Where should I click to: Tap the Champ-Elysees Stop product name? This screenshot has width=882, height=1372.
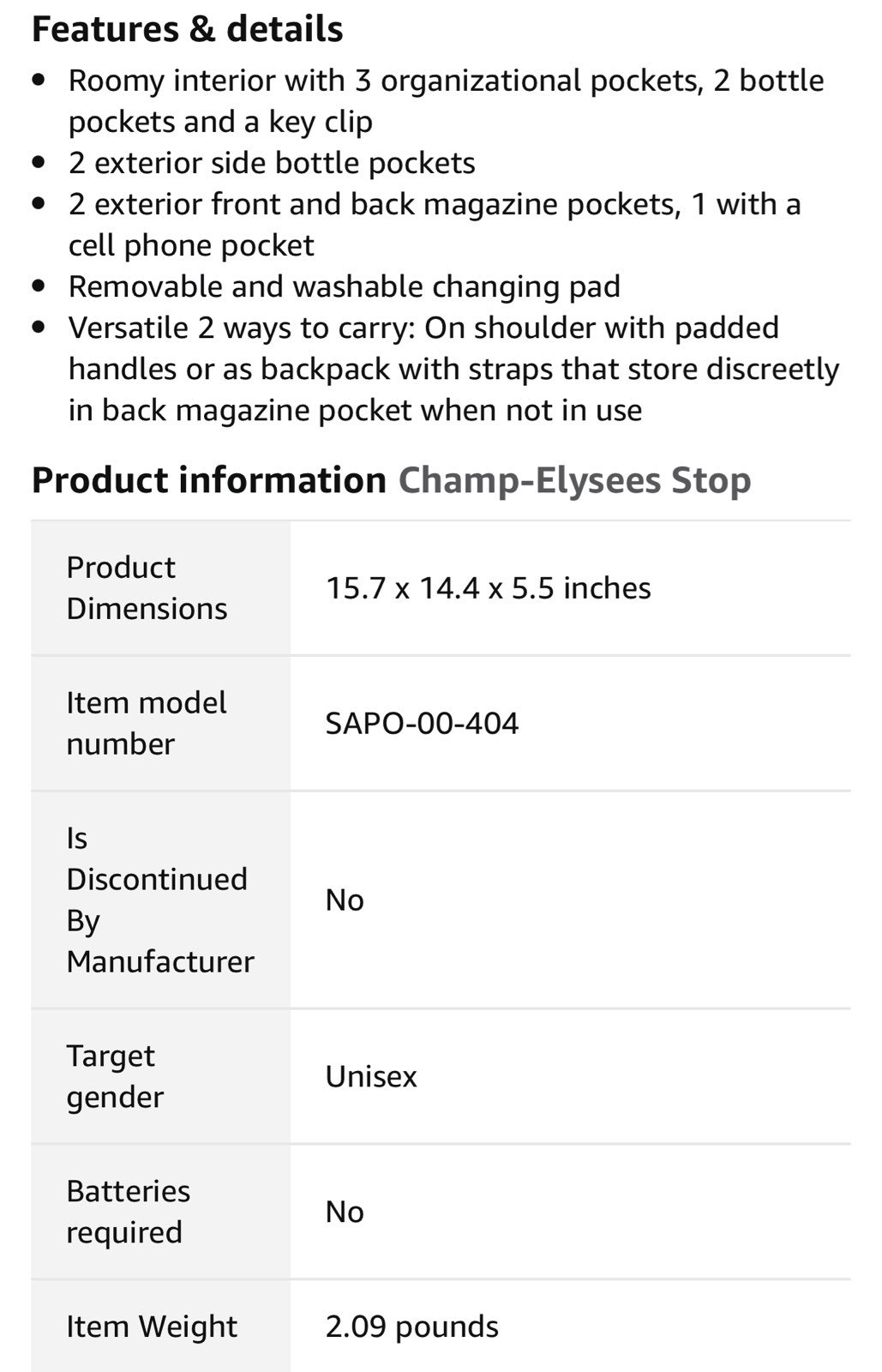pyautogui.click(x=574, y=480)
